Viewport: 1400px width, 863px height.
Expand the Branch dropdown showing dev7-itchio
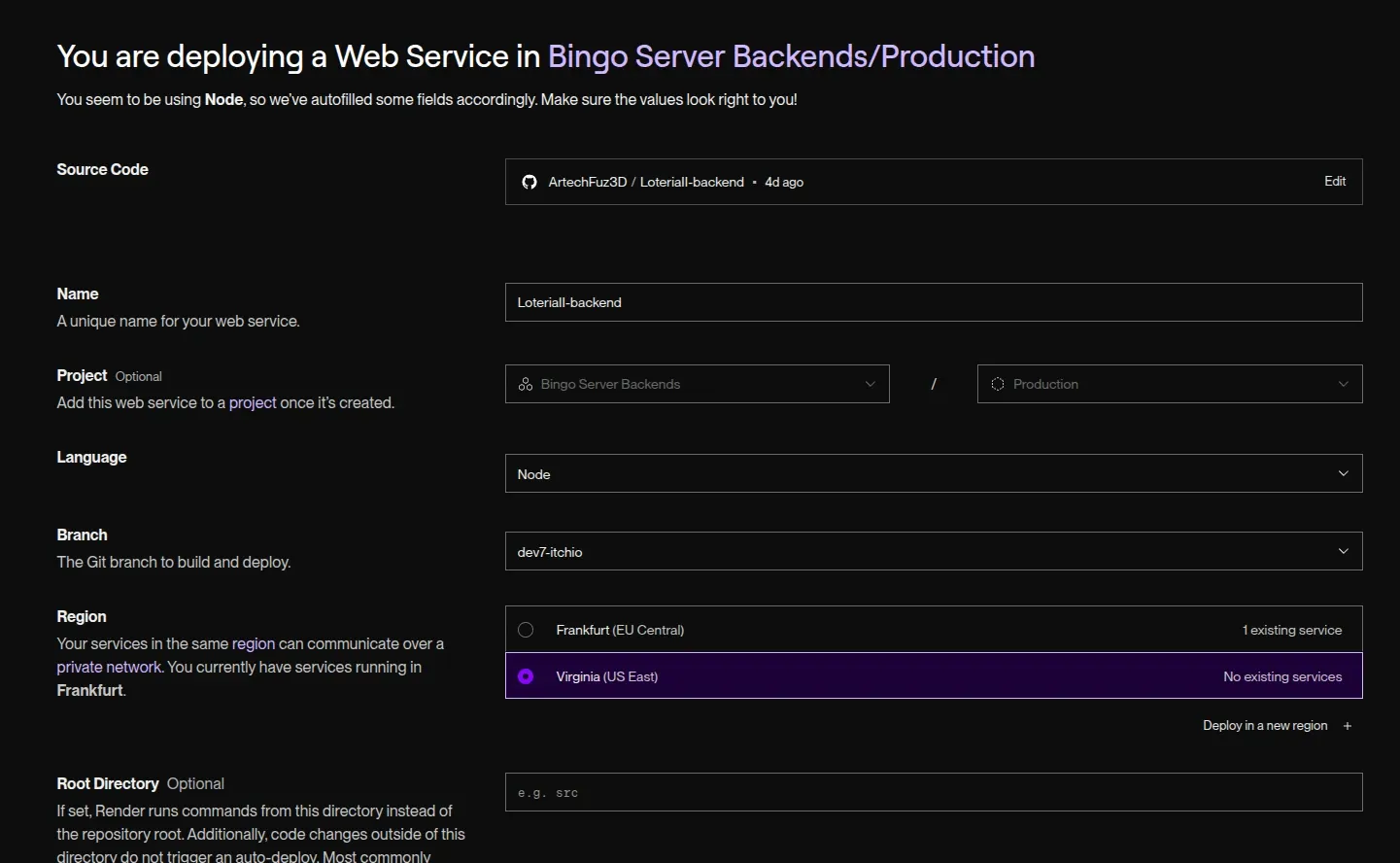(933, 551)
